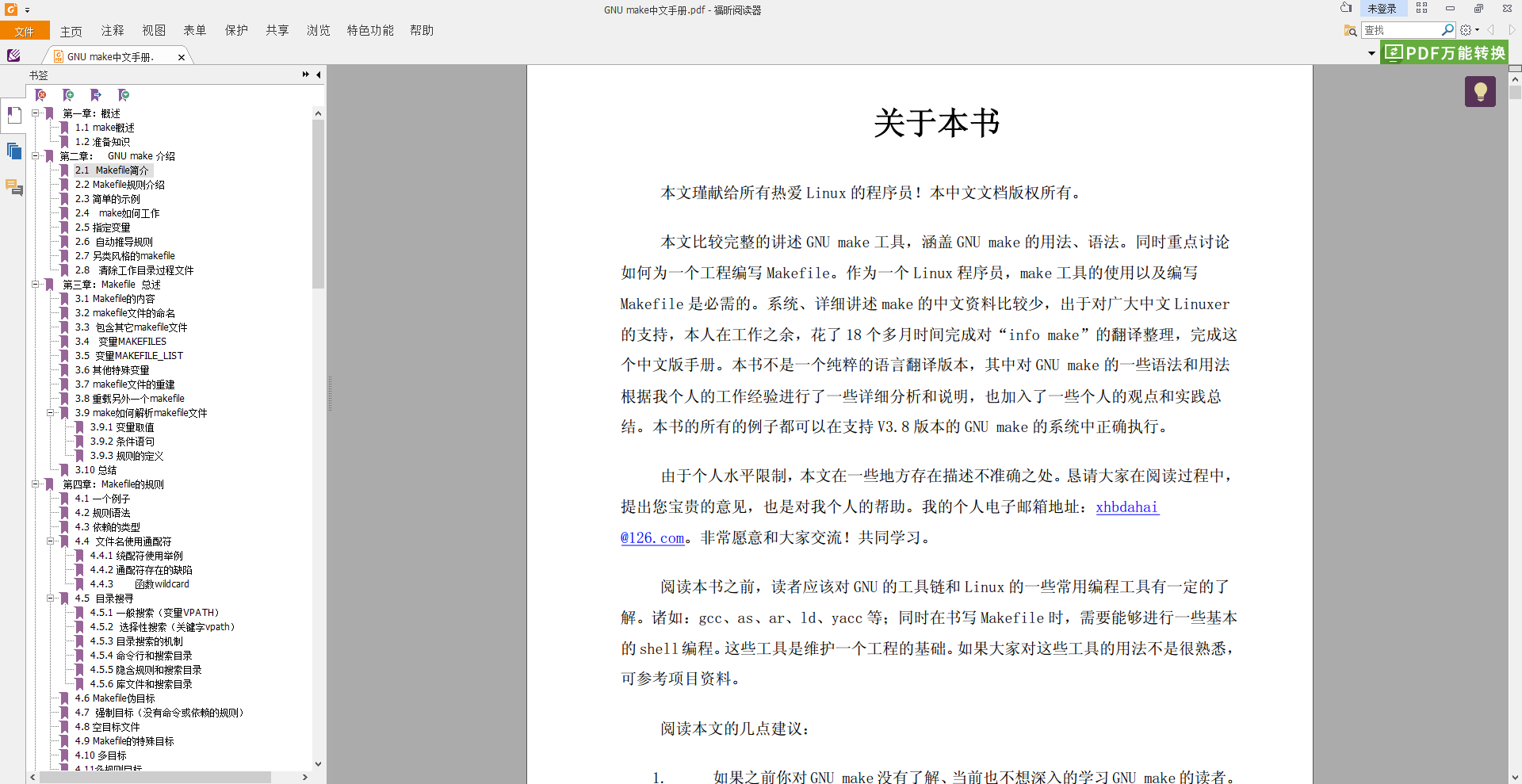Collapse the 第三章: Makefile 总述 tree node
The width and height of the screenshot is (1522, 784).
pyautogui.click(x=36, y=285)
